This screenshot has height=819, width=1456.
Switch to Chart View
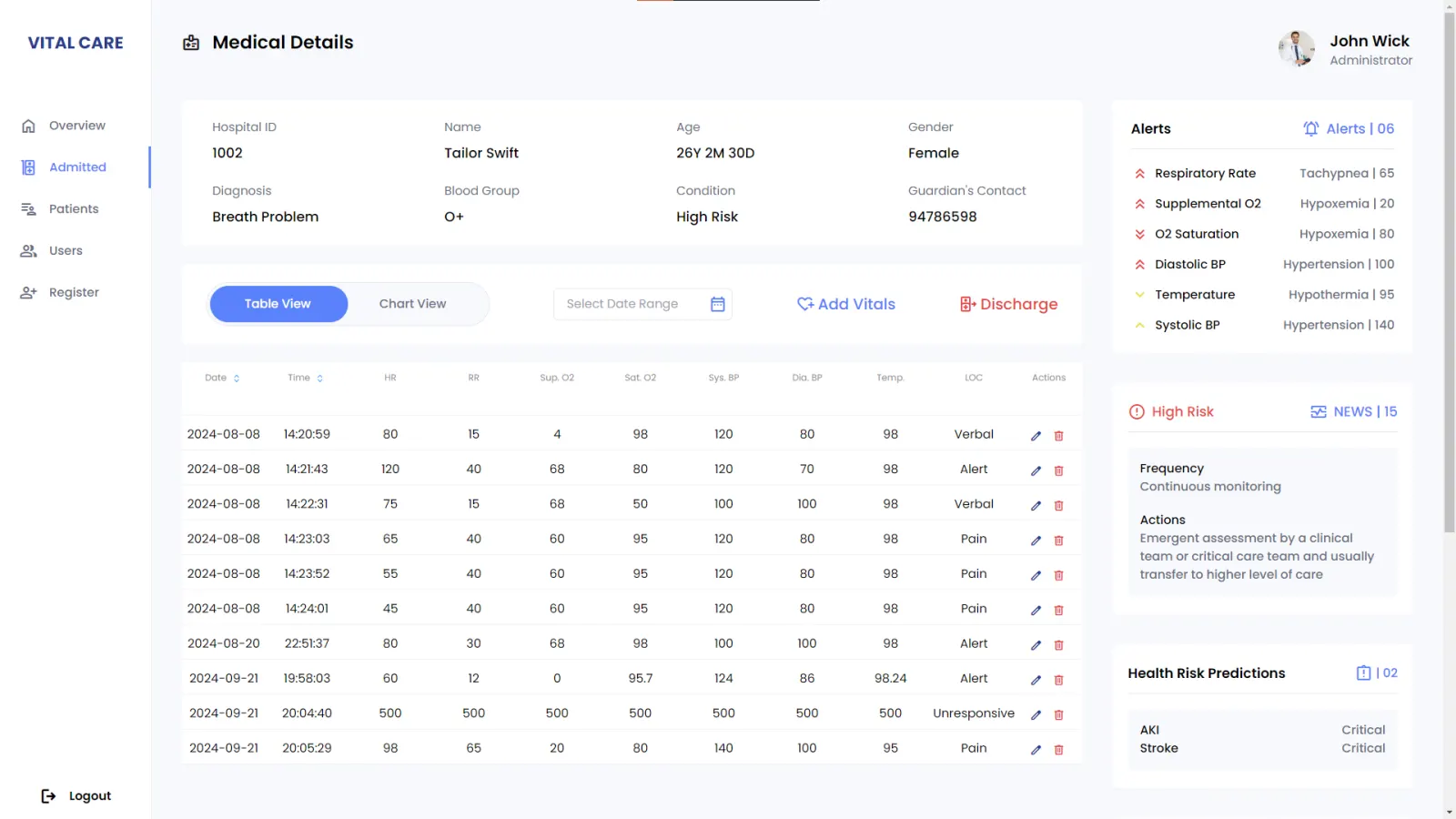tap(413, 304)
